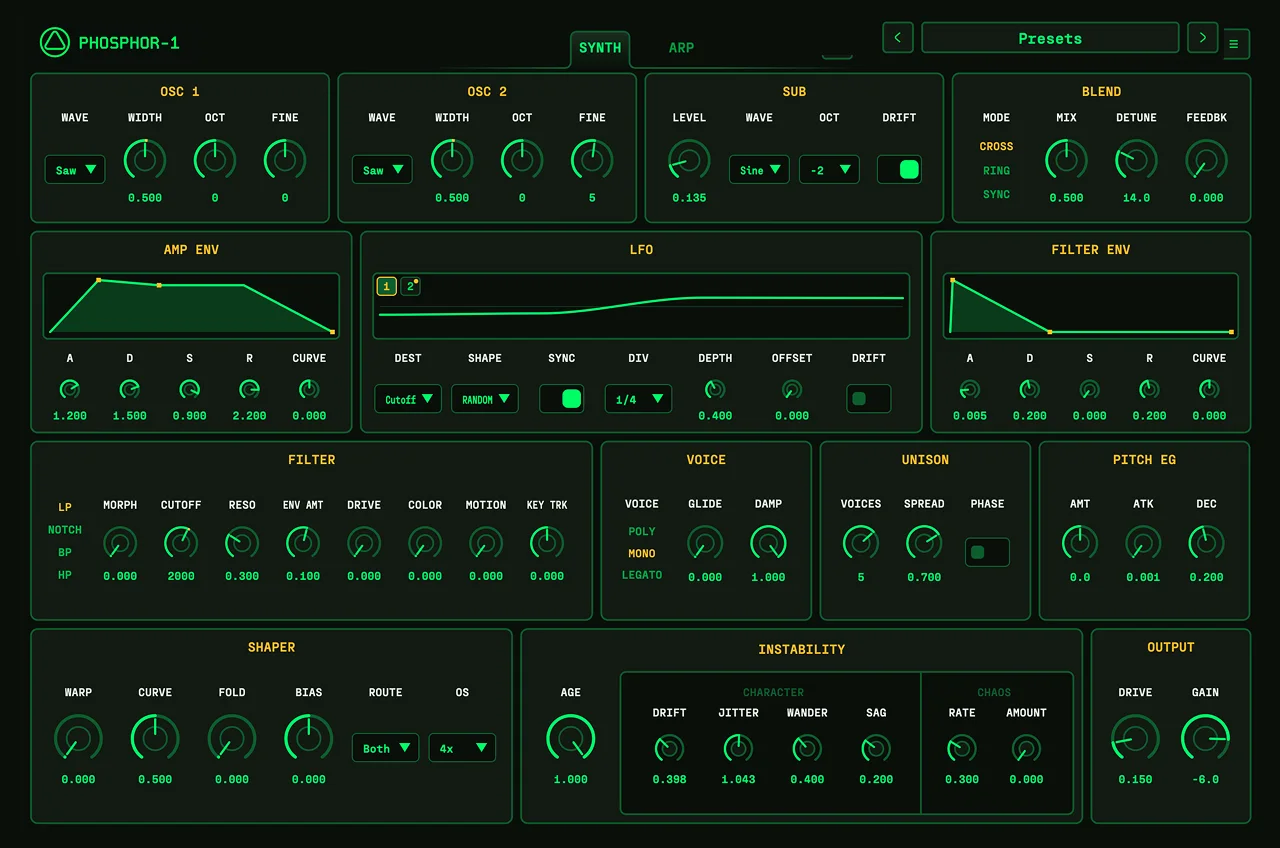
Task: Click the BLEND FEEDBK knob
Action: 1206,160
